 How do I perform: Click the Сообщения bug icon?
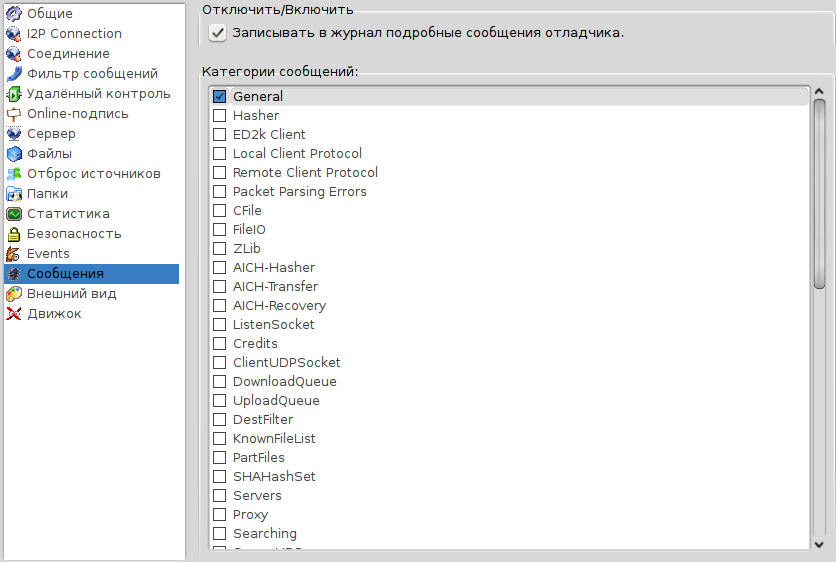14,274
